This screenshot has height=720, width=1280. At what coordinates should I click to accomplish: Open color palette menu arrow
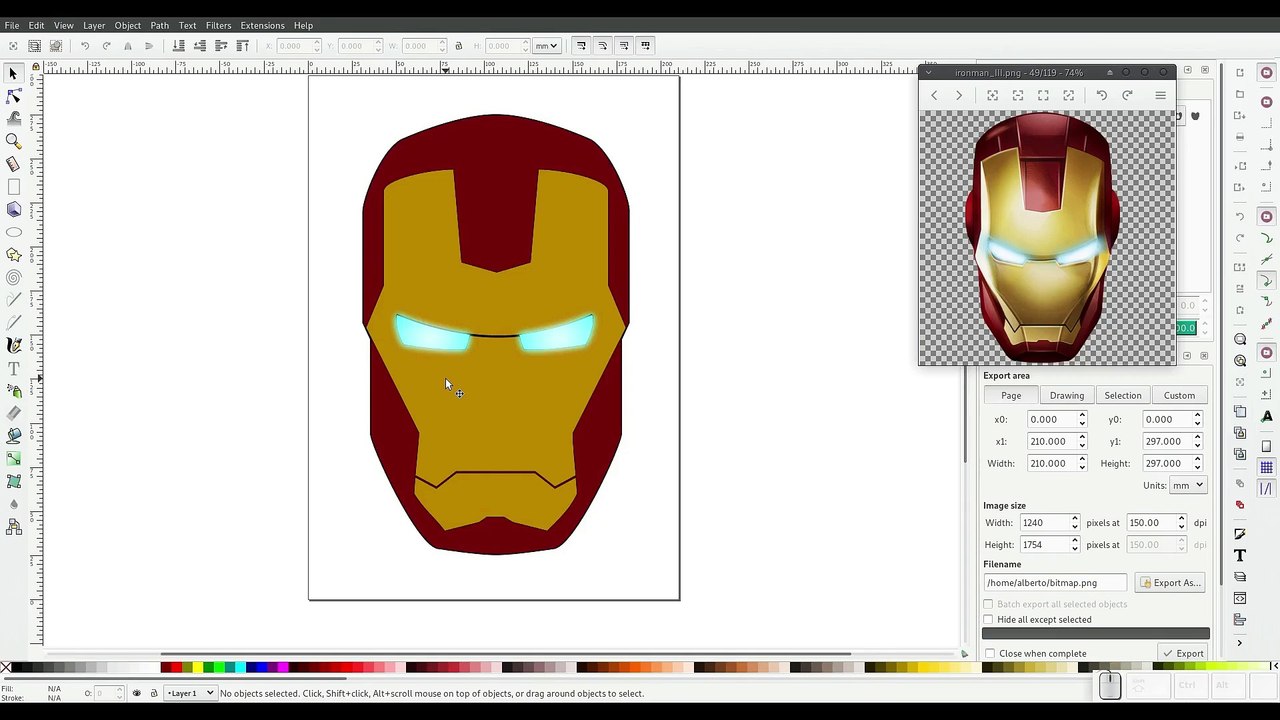[1274, 667]
